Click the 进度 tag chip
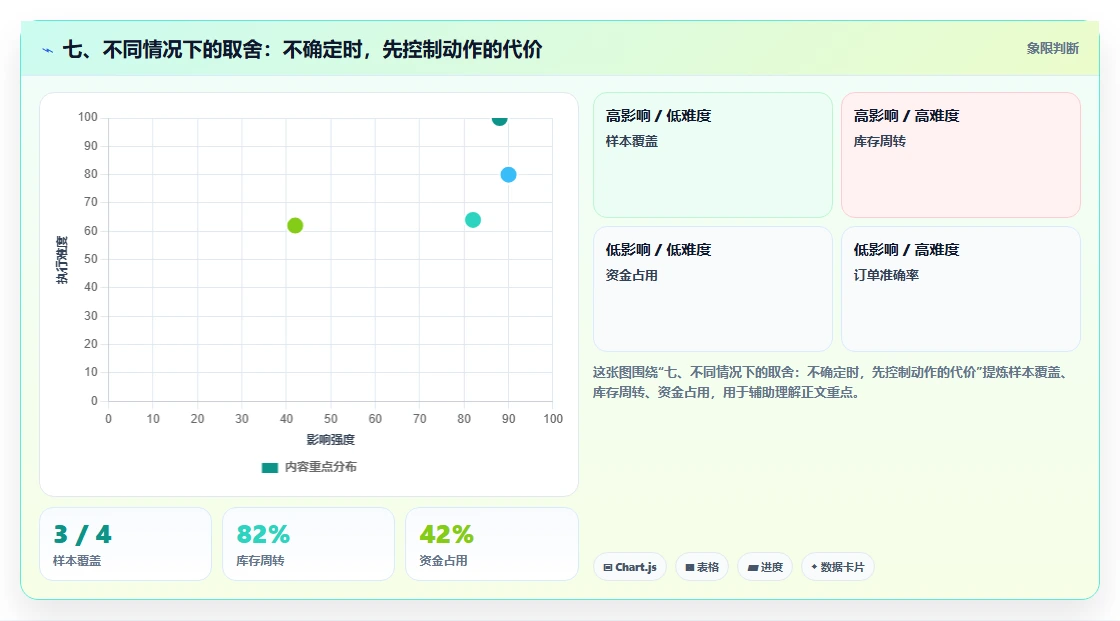The width and height of the screenshot is (1120, 621). point(765,567)
